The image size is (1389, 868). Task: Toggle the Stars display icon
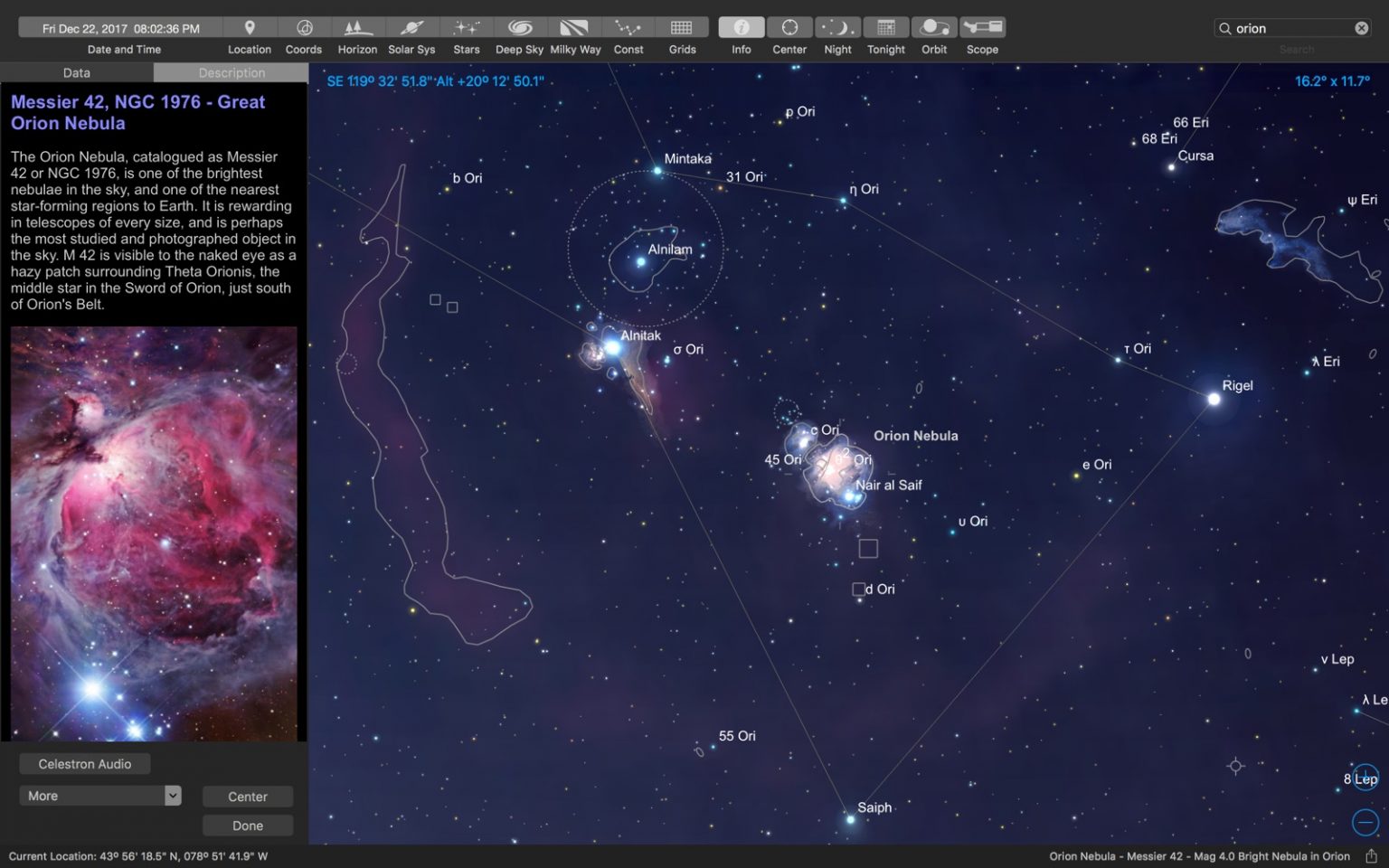click(467, 28)
